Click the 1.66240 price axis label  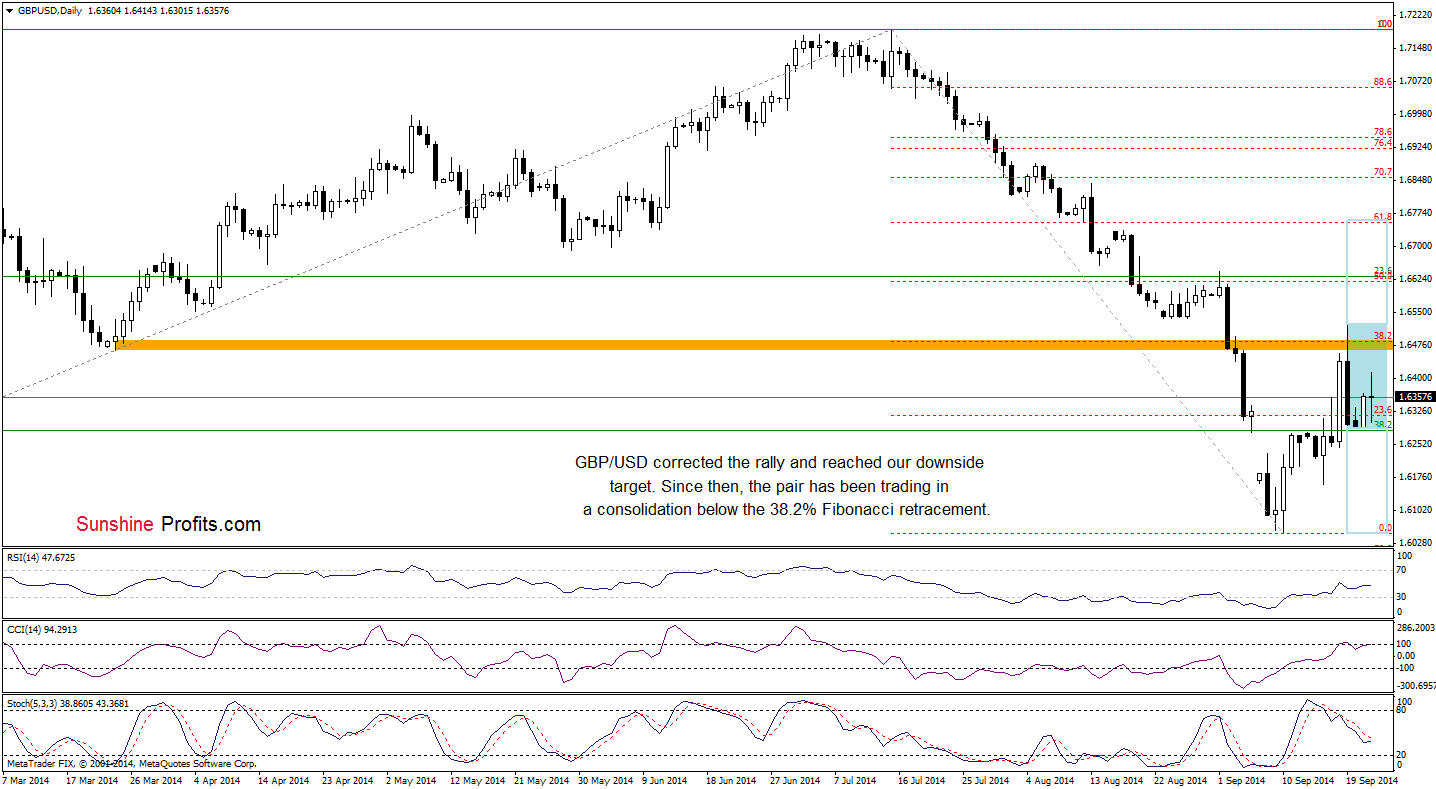(1414, 279)
